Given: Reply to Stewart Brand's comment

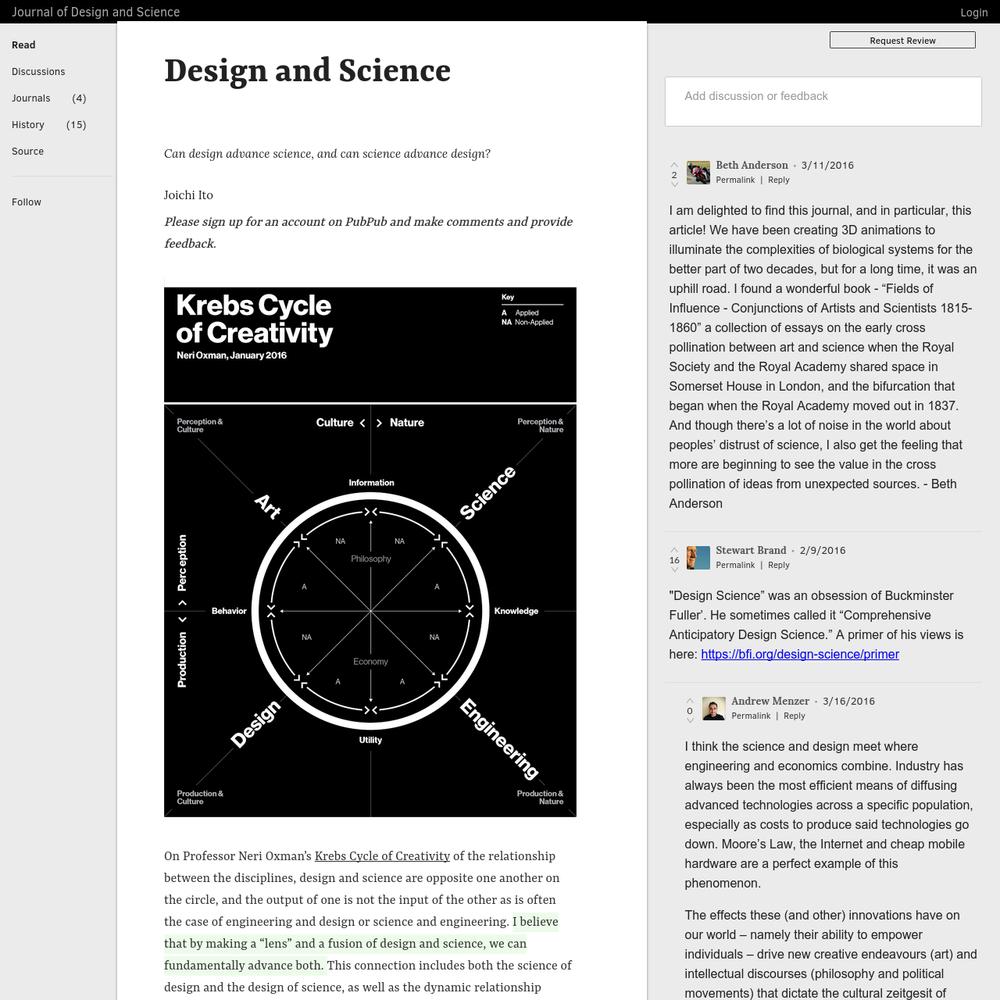Looking at the screenshot, I should pyautogui.click(x=779, y=565).
